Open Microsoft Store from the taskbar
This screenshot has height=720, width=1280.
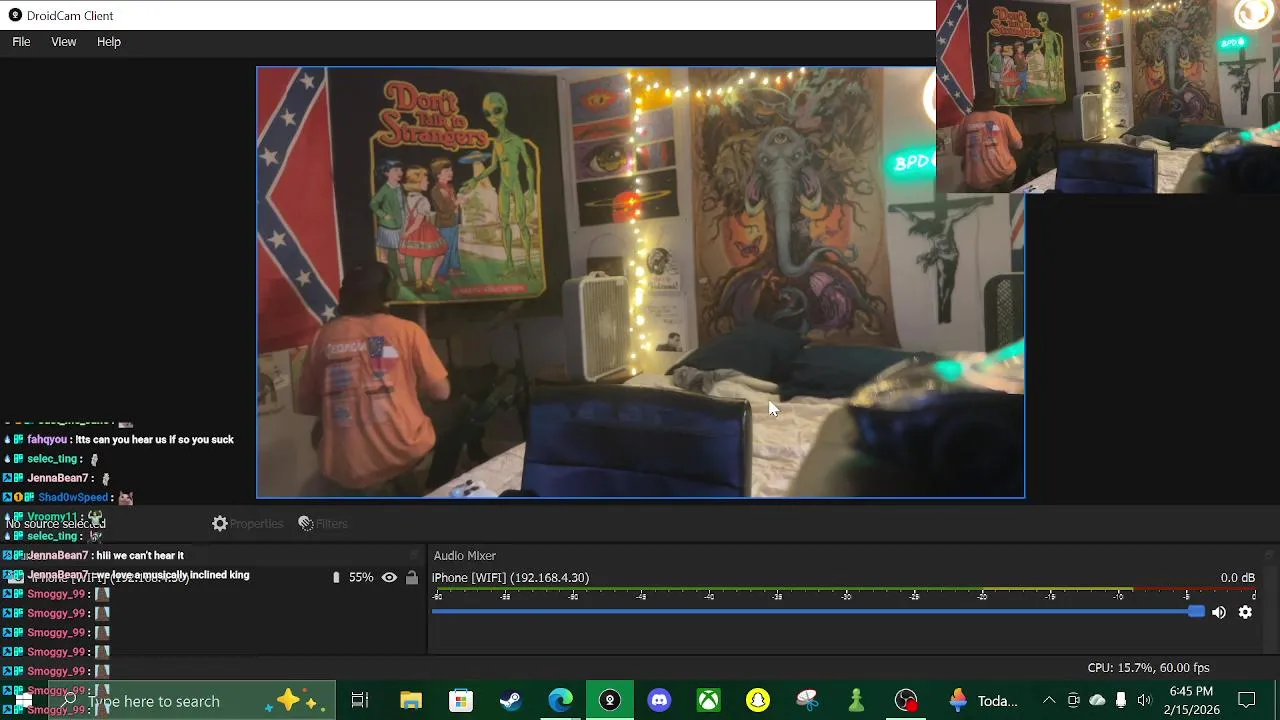tap(460, 701)
